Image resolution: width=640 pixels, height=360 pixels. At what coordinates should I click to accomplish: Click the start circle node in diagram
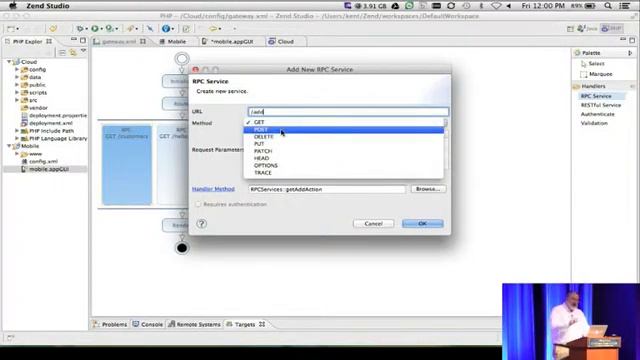pyautogui.click(x=182, y=59)
